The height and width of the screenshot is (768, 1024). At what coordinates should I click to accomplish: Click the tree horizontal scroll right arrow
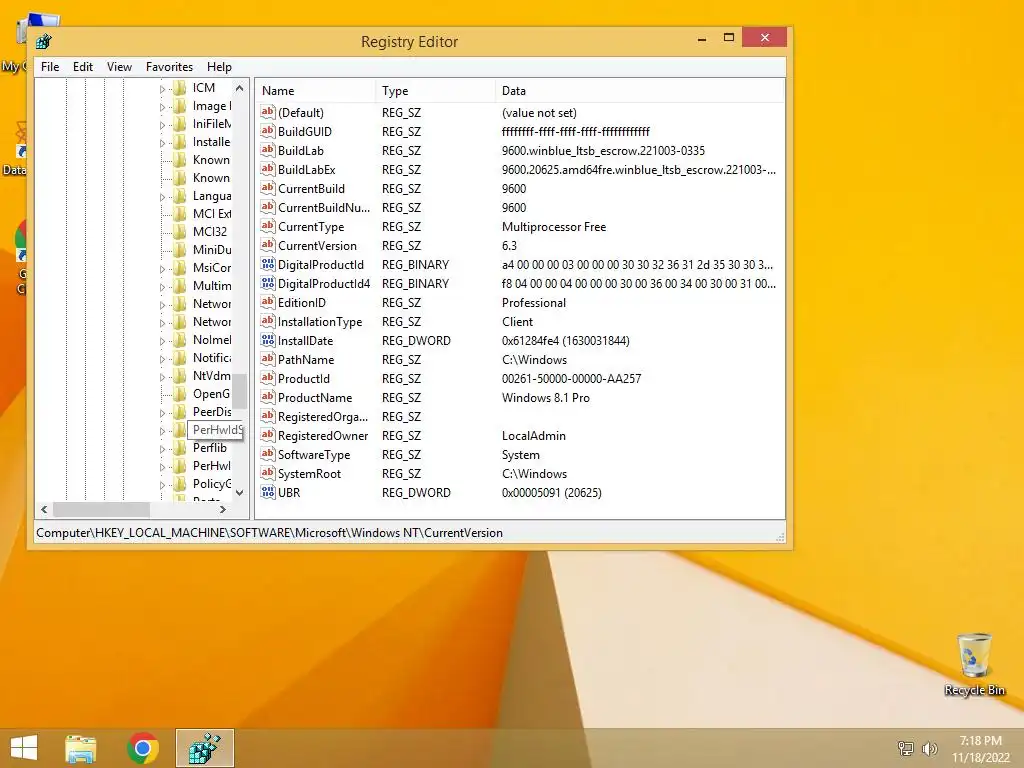(x=223, y=509)
